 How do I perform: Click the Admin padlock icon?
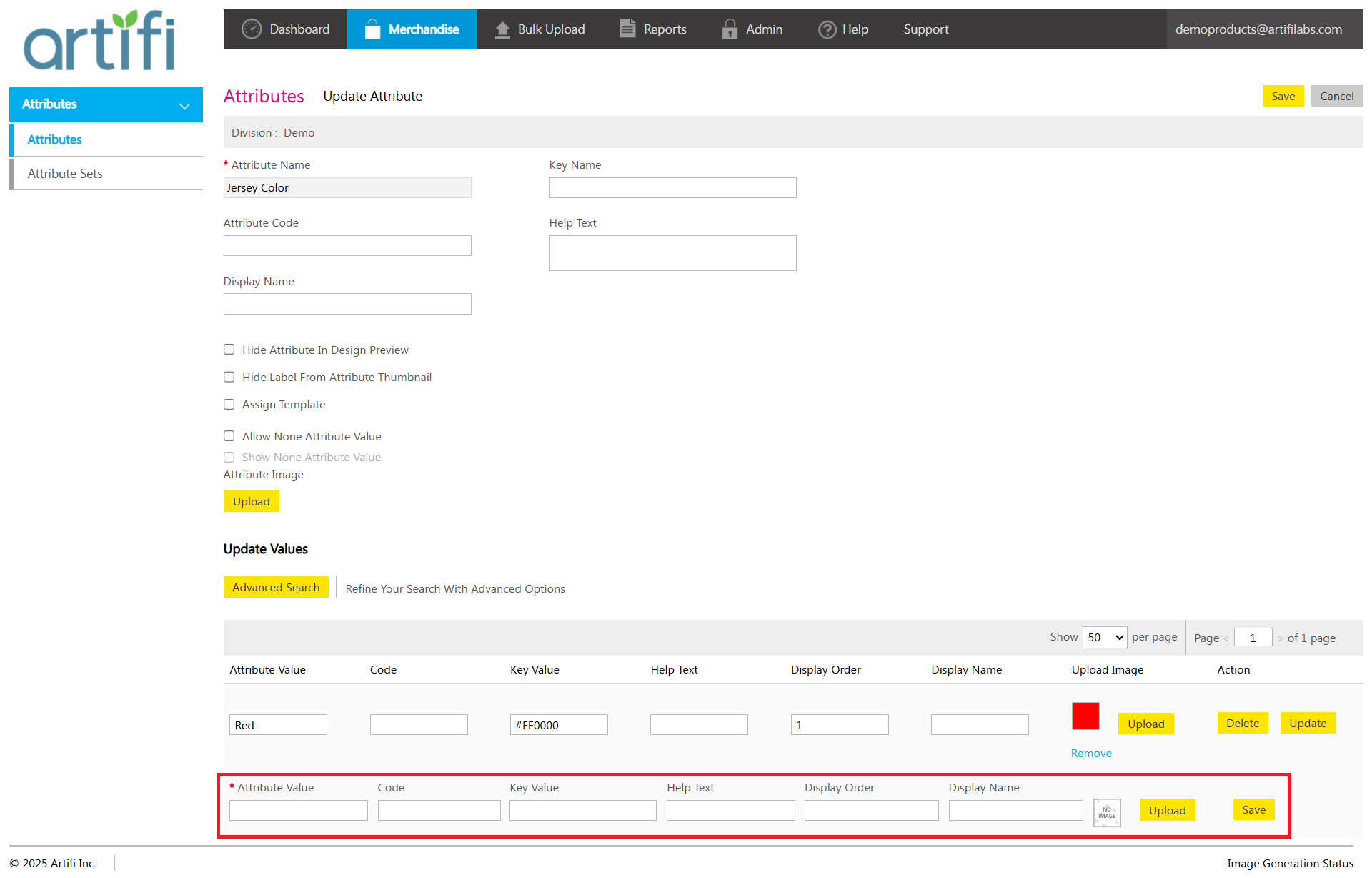click(x=730, y=29)
